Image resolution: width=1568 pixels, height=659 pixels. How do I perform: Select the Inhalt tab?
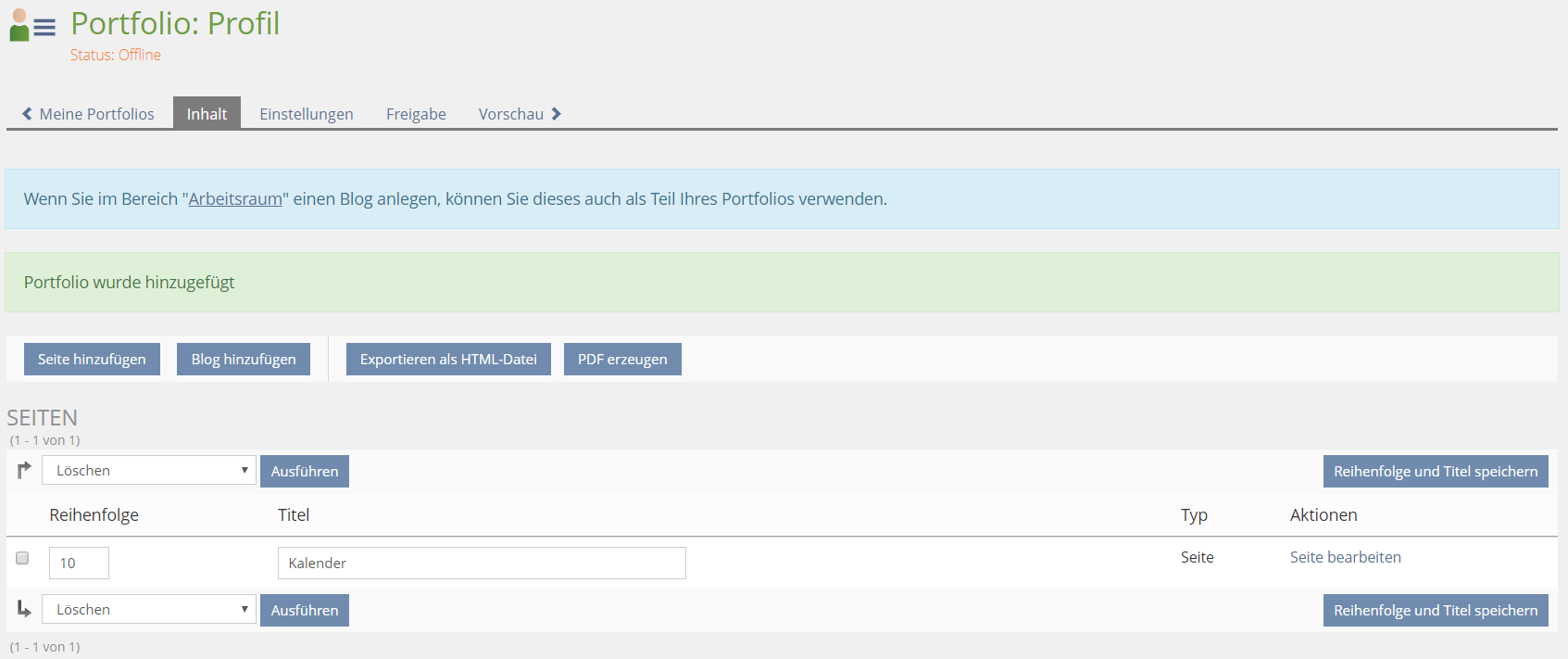pos(207,114)
